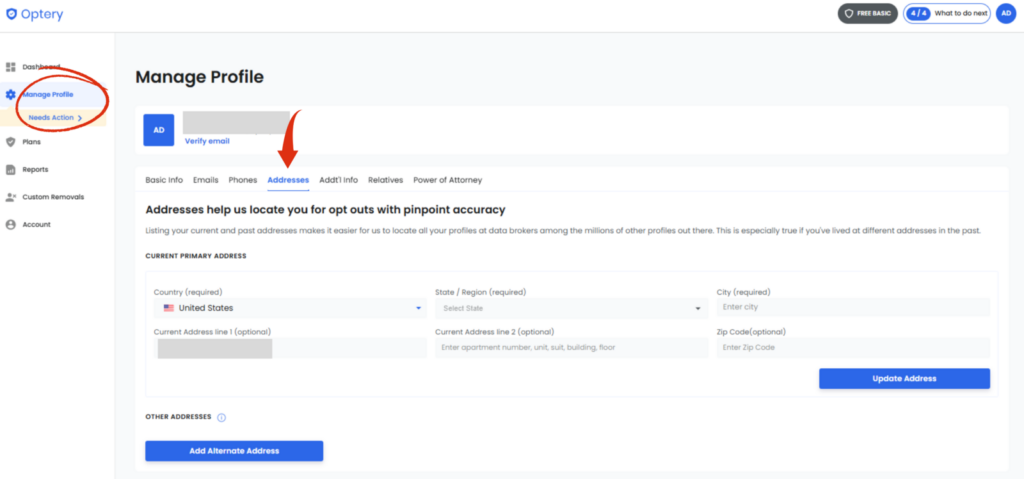Focus the Current Address line 1 field
1024x479 pixels.
[x=290, y=348]
